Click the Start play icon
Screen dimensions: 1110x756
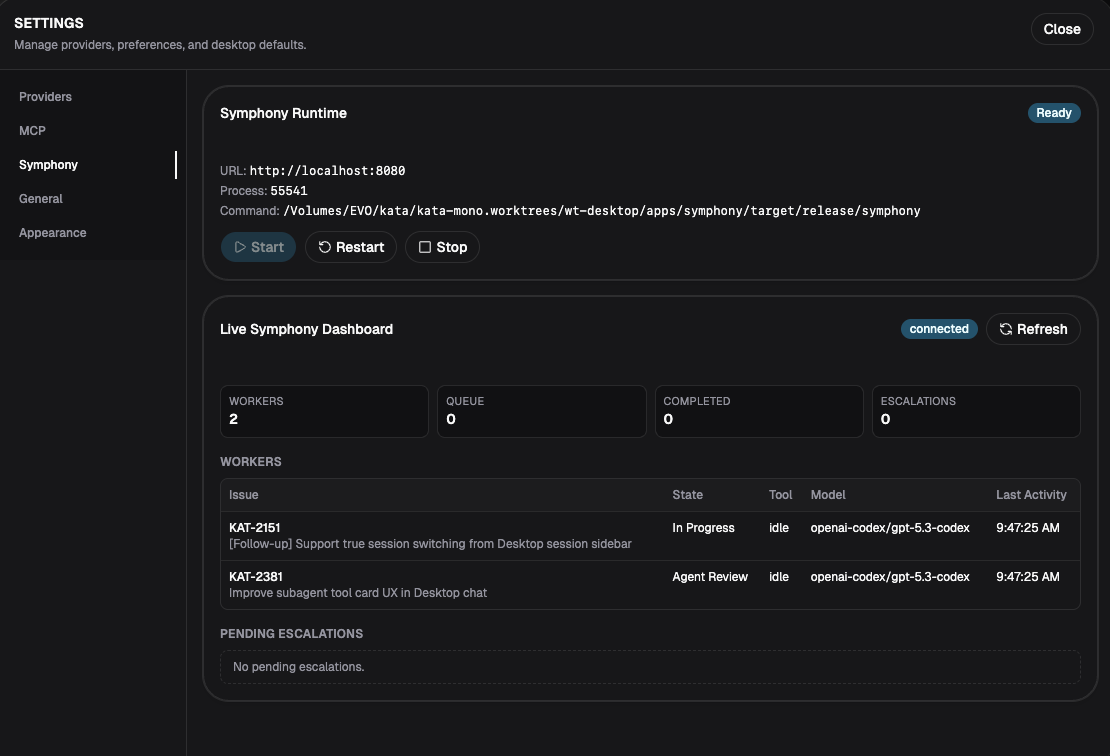240,247
